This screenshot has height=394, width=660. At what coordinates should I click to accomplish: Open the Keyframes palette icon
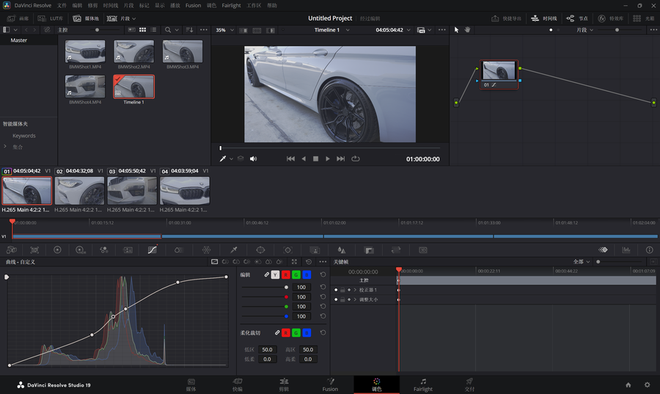click(603, 250)
